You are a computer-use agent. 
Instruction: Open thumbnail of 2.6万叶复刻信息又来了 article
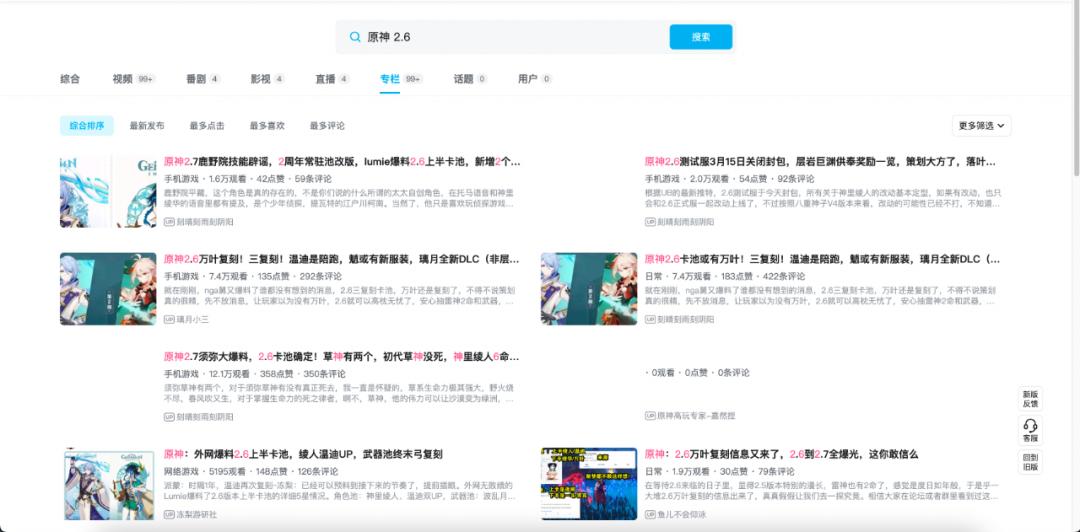coord(588,483)
